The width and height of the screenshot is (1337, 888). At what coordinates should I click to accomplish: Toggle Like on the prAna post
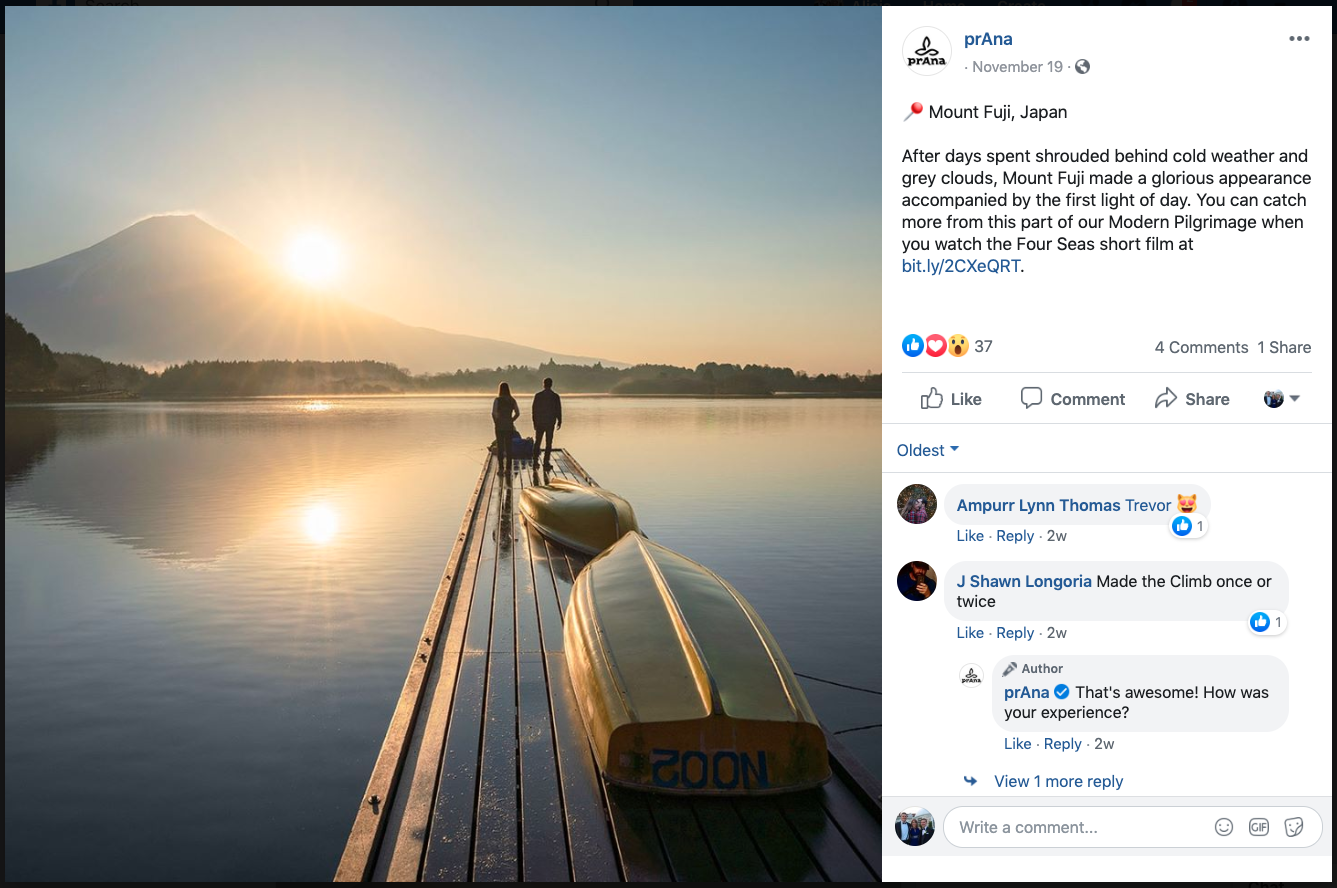950,398
